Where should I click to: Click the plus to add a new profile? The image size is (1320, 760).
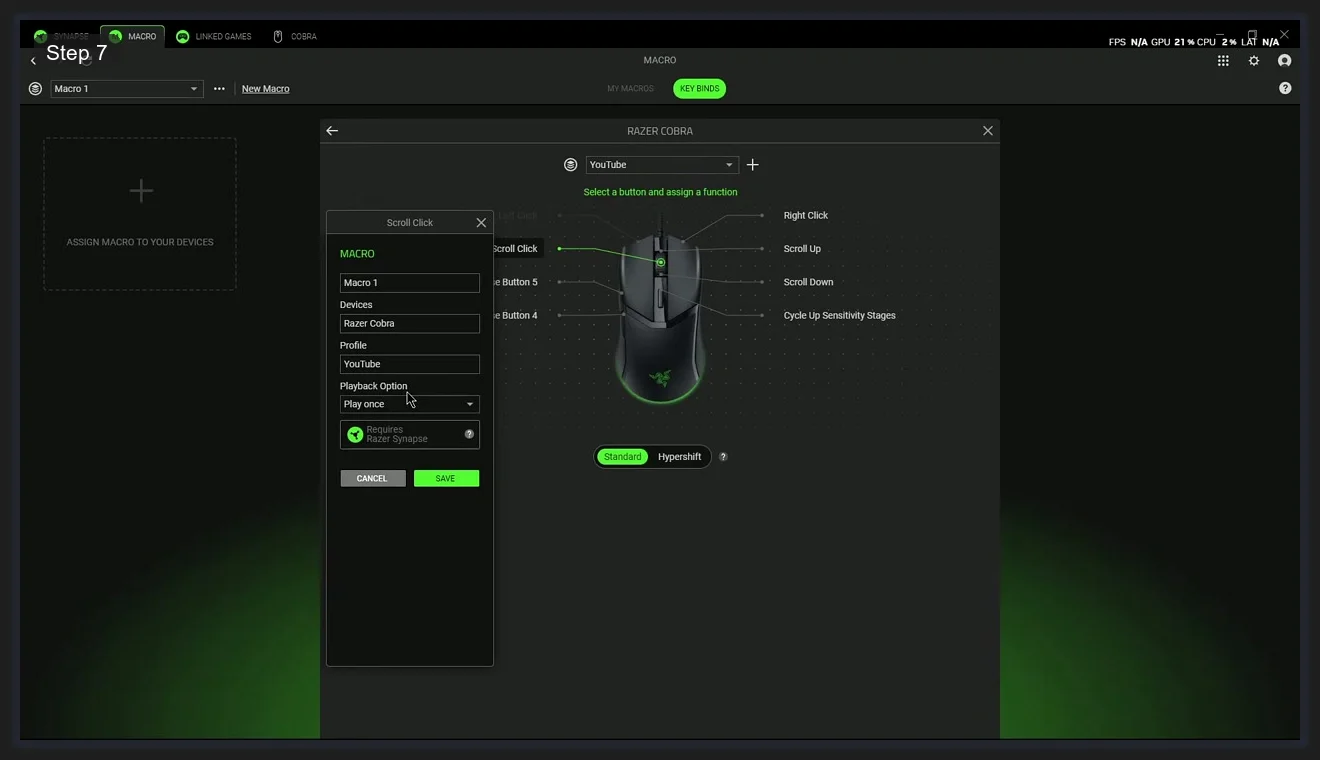[753, 164]
